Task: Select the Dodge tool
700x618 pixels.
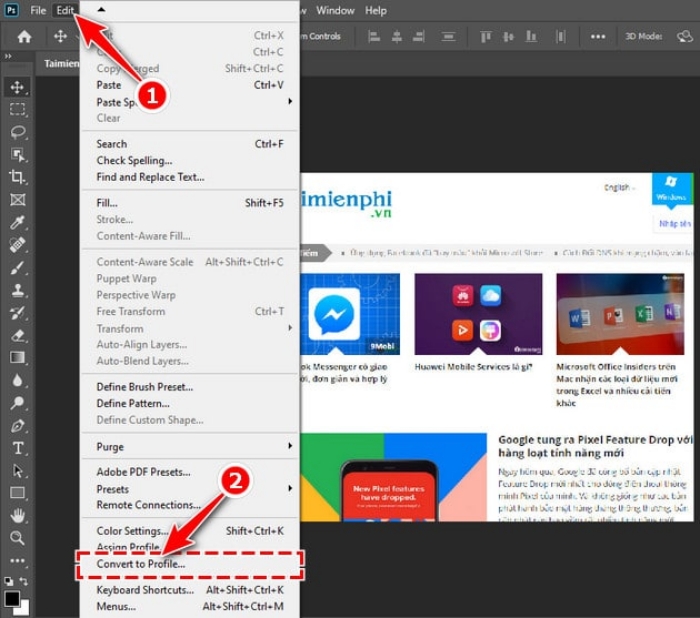Action: 17,403
